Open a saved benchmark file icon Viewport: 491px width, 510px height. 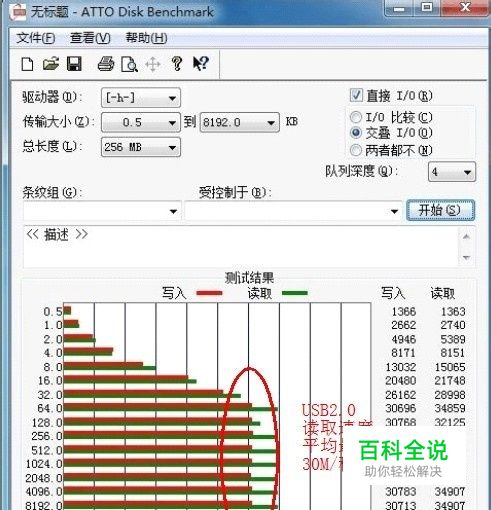click(51, 64)
